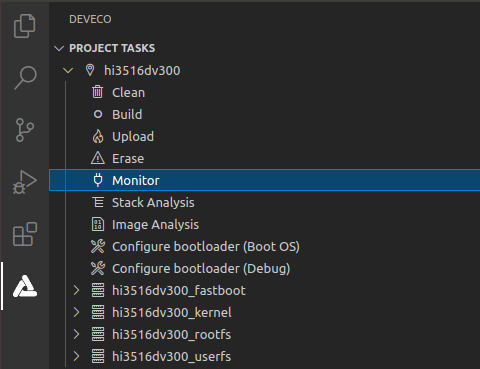Open Run and Debug view

(25, 182)
